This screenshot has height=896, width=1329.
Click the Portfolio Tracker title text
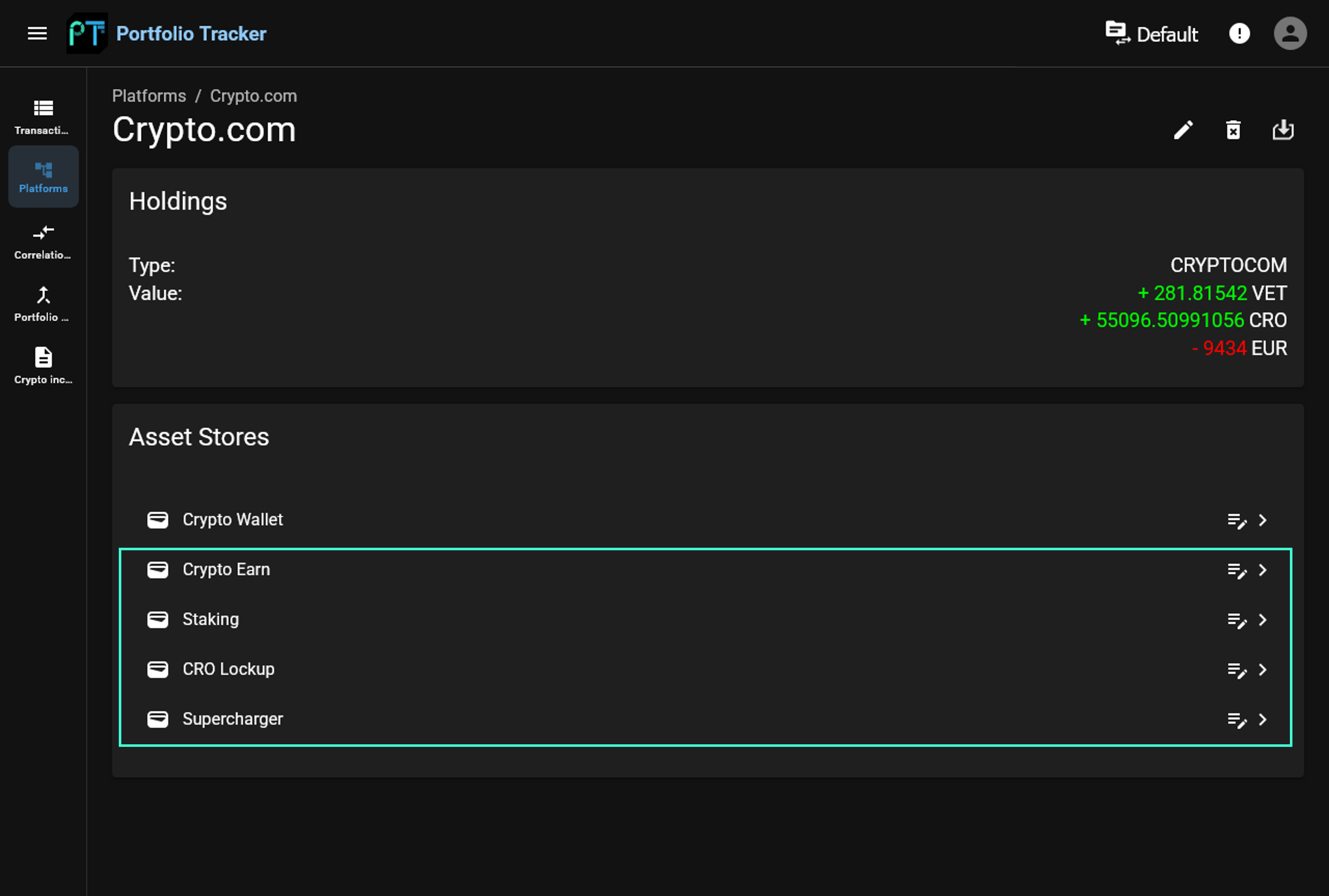tap(191, 34)
